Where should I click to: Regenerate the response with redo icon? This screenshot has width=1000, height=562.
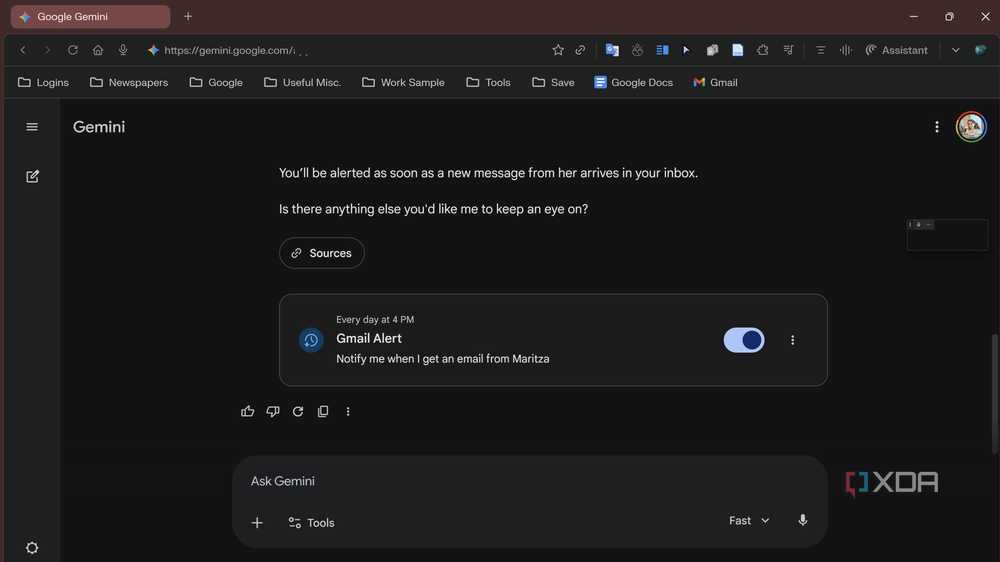(x=298, y=411)
